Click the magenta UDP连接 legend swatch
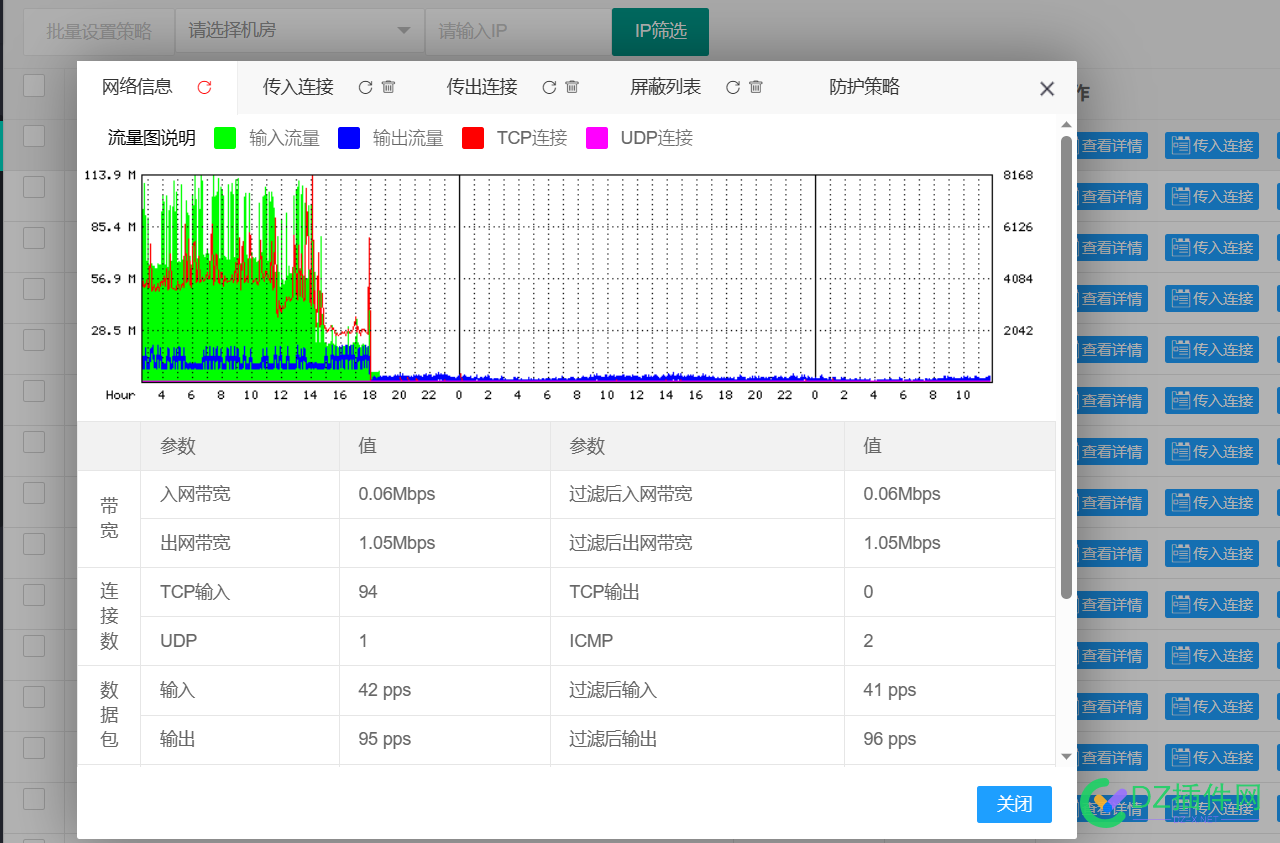This screenshot has width=1280, height=843. tap(597, 138)
